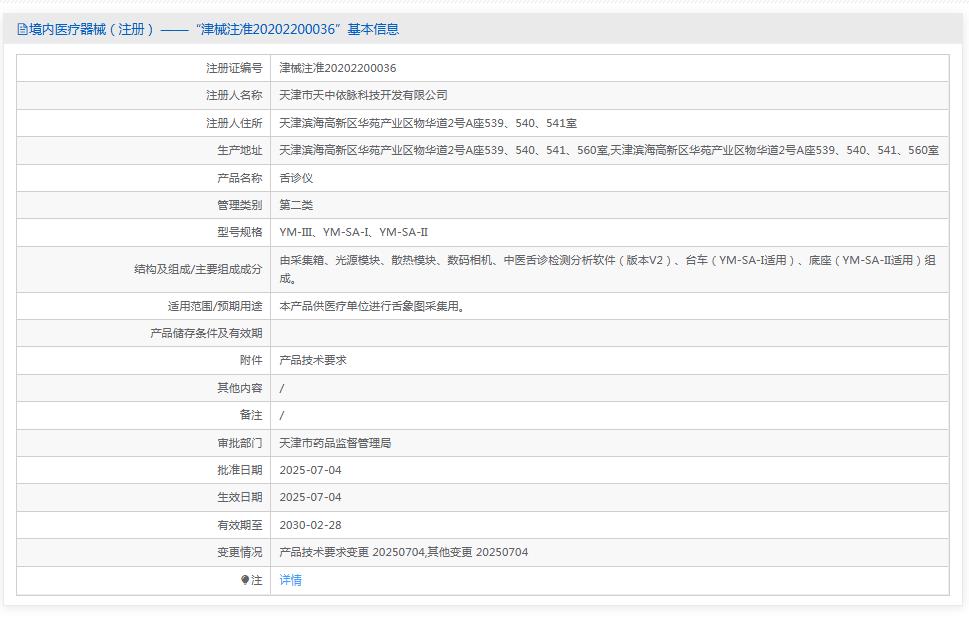The width and height of the screenshot is (969, 617).
Task: Click the management category value 第二类
Action: pos(296,205)
